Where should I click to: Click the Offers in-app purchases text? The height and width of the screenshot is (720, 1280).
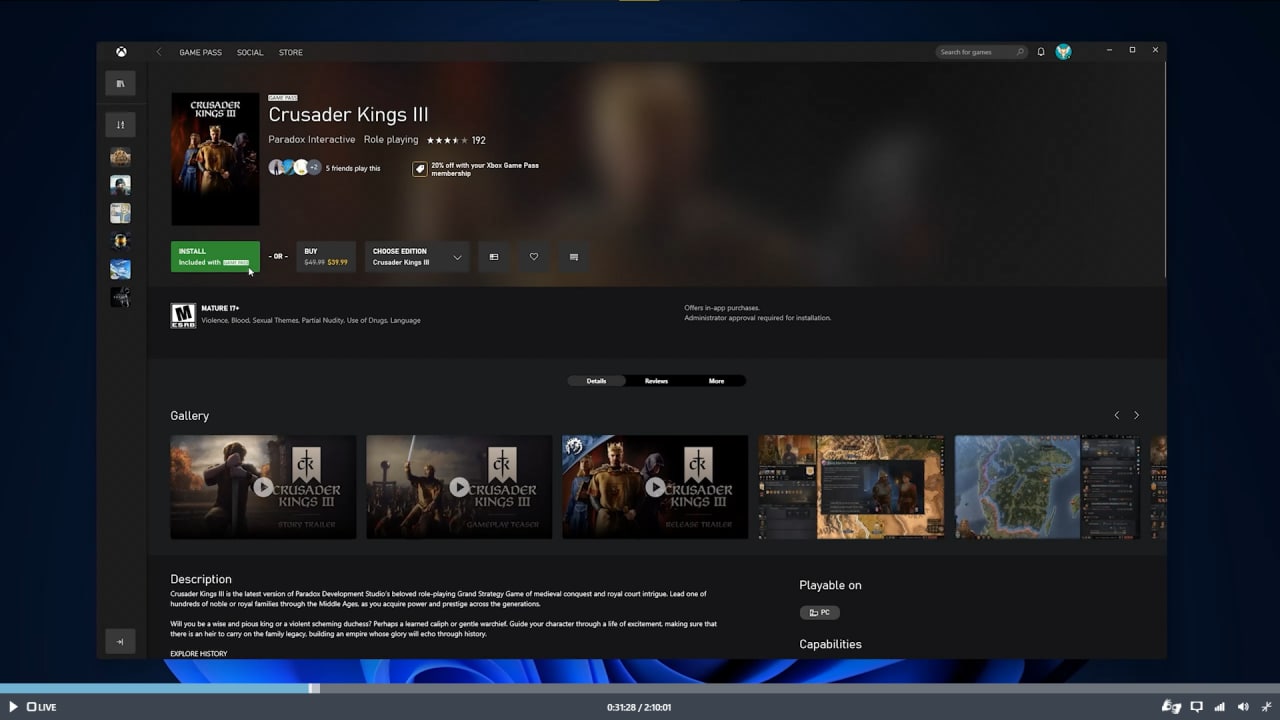[x=722, y=308]
